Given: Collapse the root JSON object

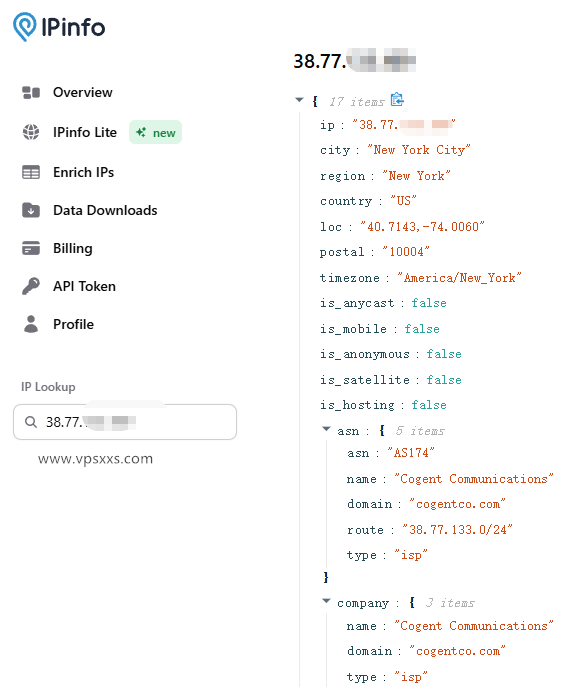Looking at the screenshot, I should pos(299,100).
